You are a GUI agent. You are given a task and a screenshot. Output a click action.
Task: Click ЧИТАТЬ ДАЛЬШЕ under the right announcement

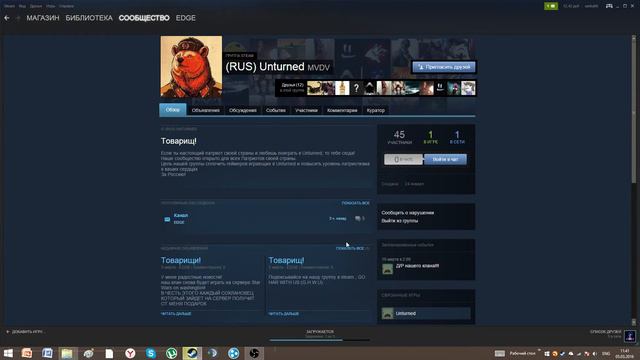284,313
